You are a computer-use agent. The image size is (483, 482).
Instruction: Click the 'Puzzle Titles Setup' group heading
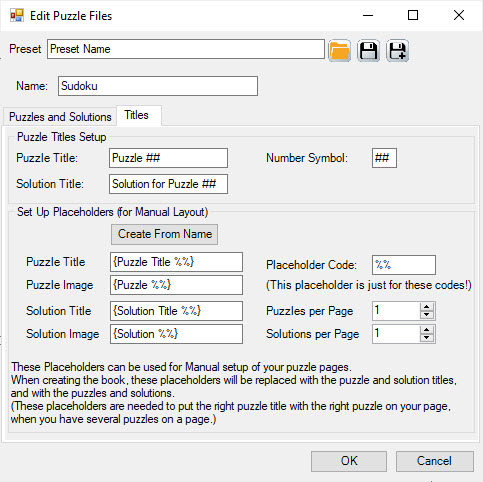point(62,137)
